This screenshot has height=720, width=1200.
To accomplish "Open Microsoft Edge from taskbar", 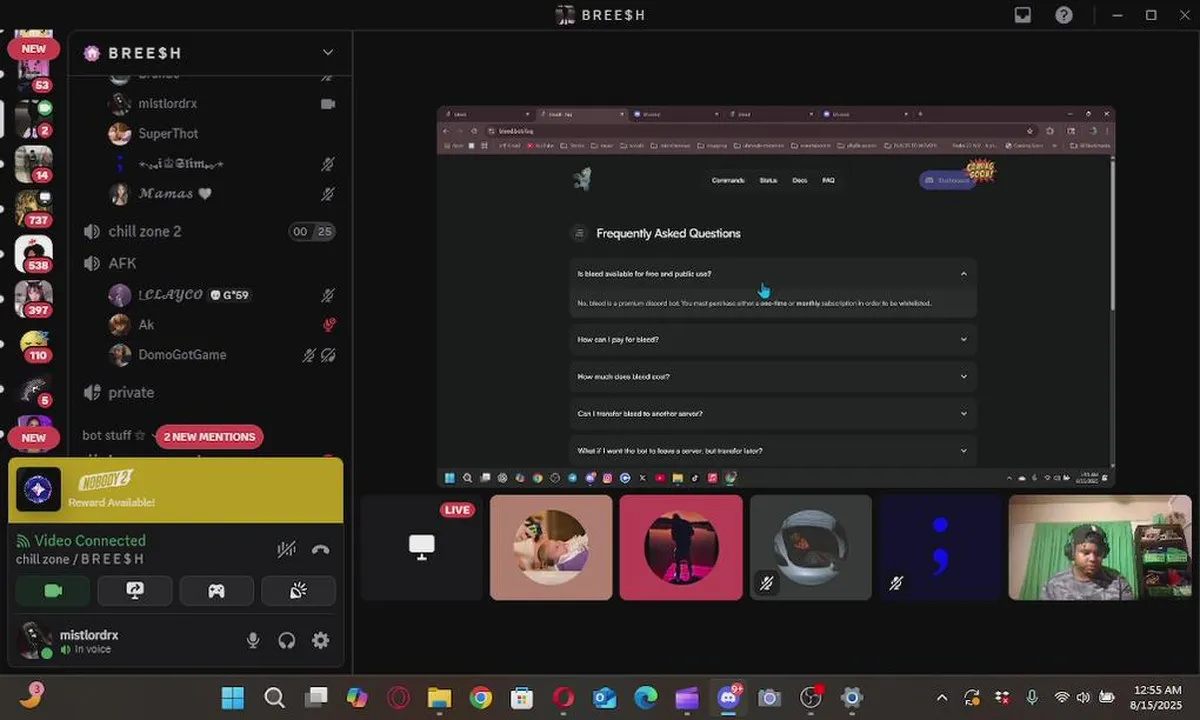I will (646, 697).
